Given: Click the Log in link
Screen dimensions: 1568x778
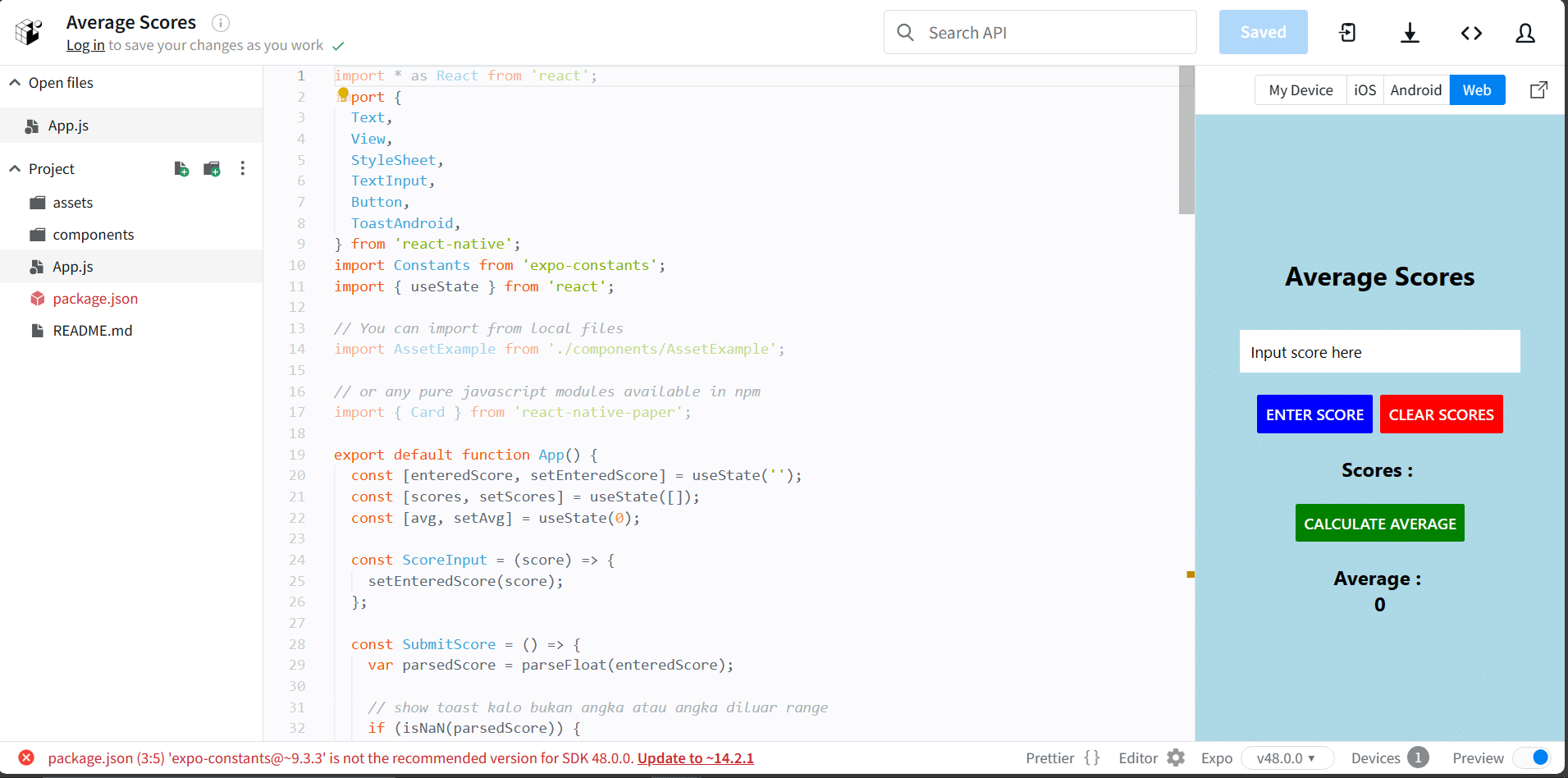Looking at the screenshot, I should click(x=85, y=45).
